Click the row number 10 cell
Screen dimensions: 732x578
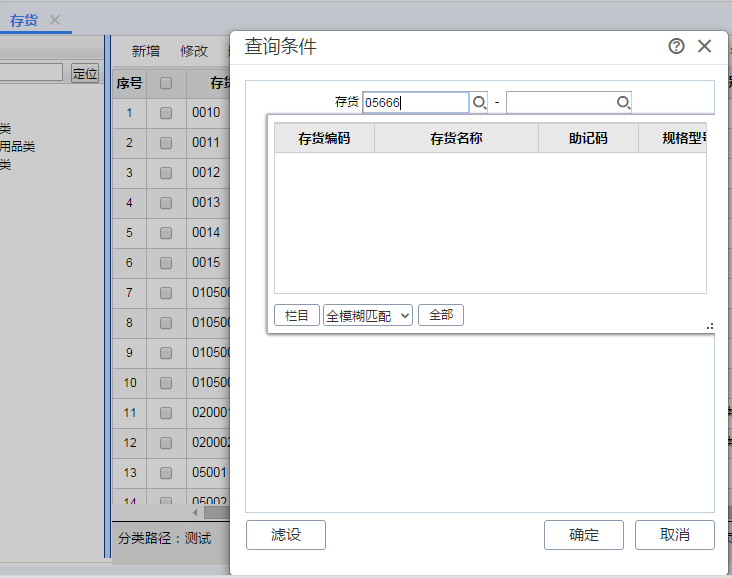[x=129, y=383]
